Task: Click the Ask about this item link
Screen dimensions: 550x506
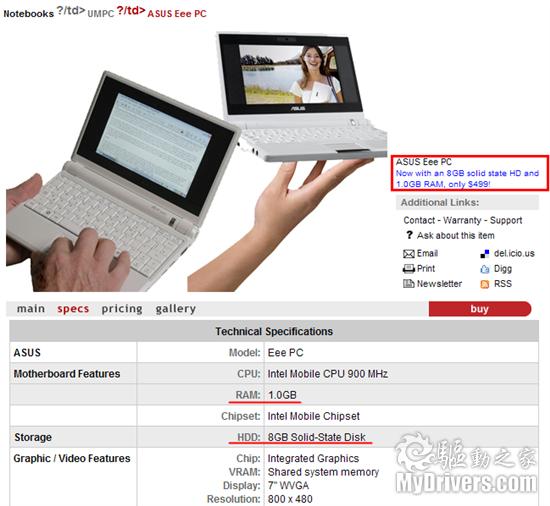Action: coord(456,235)
